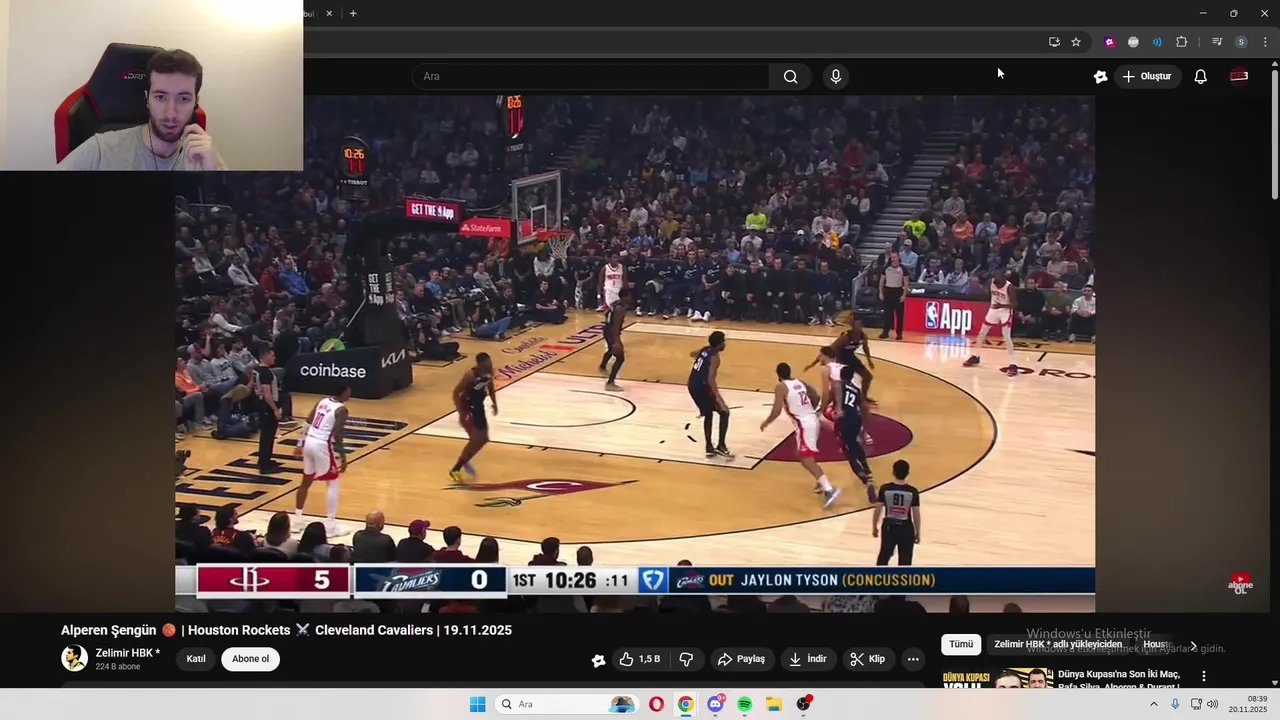The image size is (1280, 720).
Task: Open Spotify from the taskbar
Action: [744, 704]
